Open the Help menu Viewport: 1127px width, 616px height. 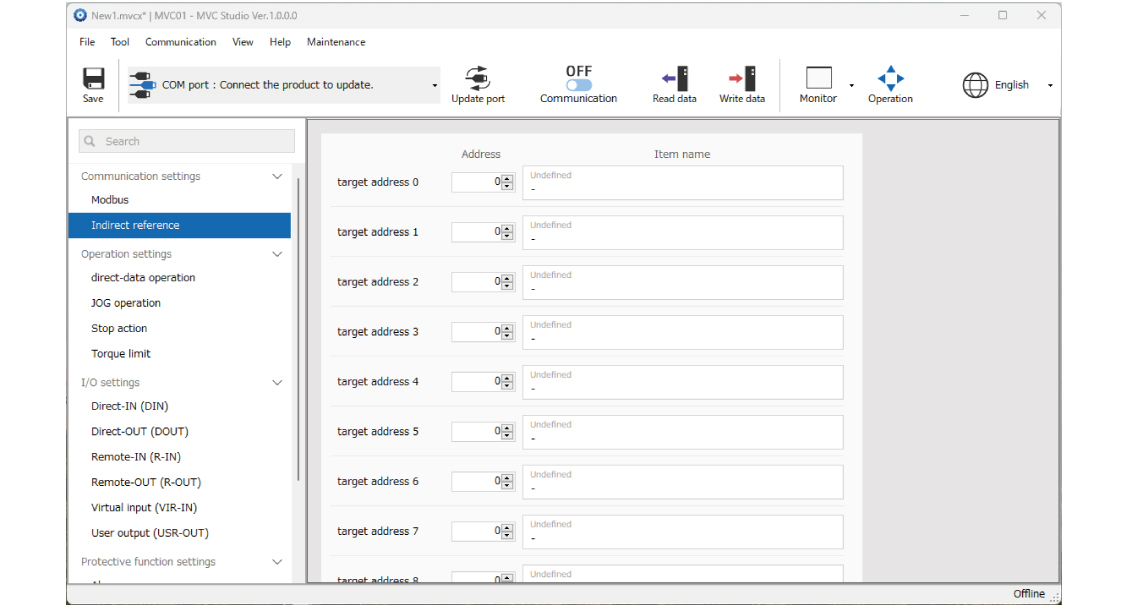[x=280, y=42]
